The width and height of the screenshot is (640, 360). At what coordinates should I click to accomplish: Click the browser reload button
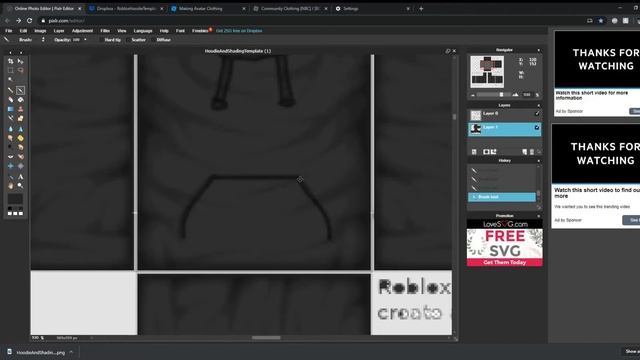tap(29, 20)
